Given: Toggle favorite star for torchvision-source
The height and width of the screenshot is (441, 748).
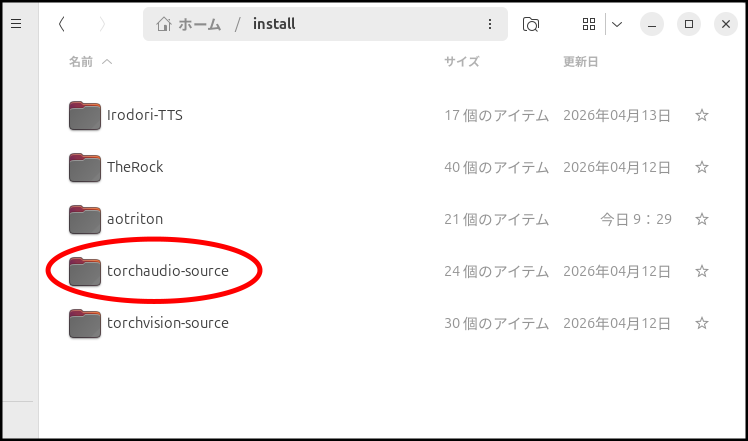Looking at the screenshot, I should [x=702, y=323].
